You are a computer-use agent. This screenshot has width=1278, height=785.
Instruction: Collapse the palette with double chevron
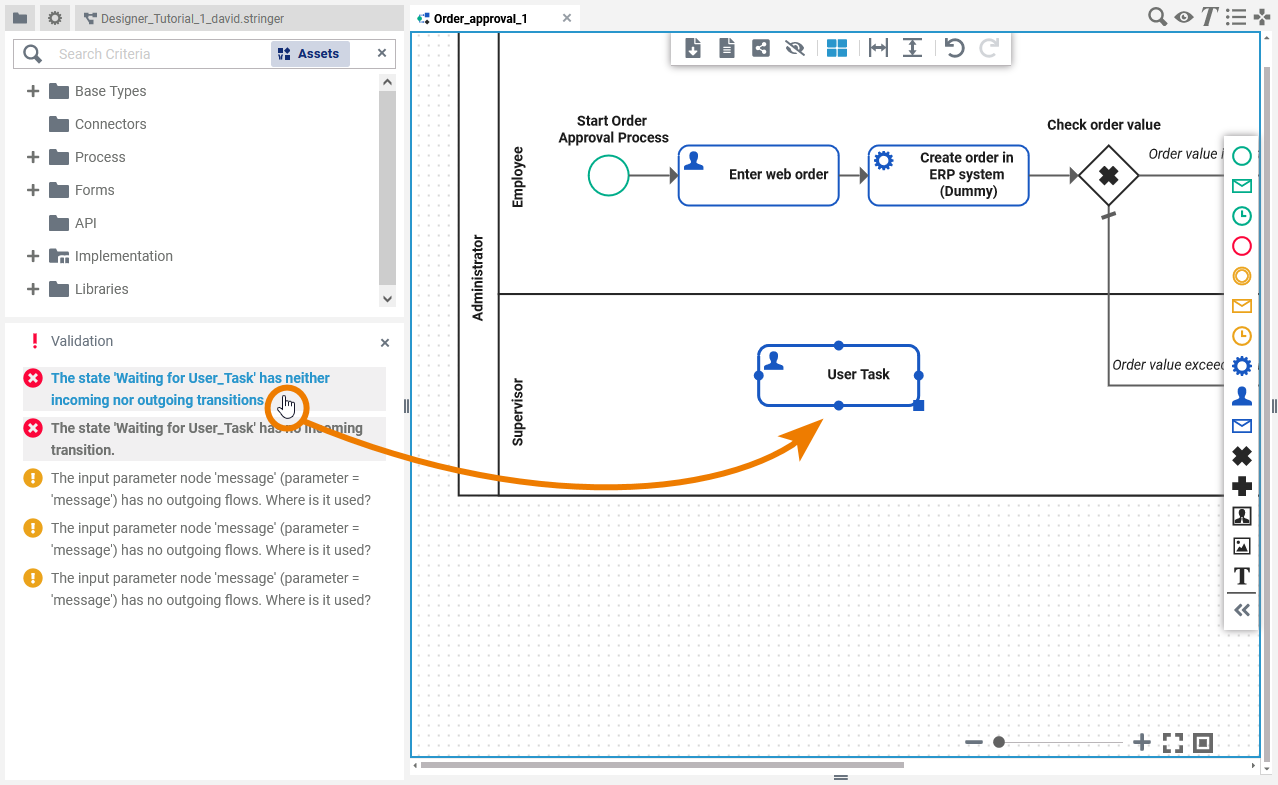tap(1241, 610)
